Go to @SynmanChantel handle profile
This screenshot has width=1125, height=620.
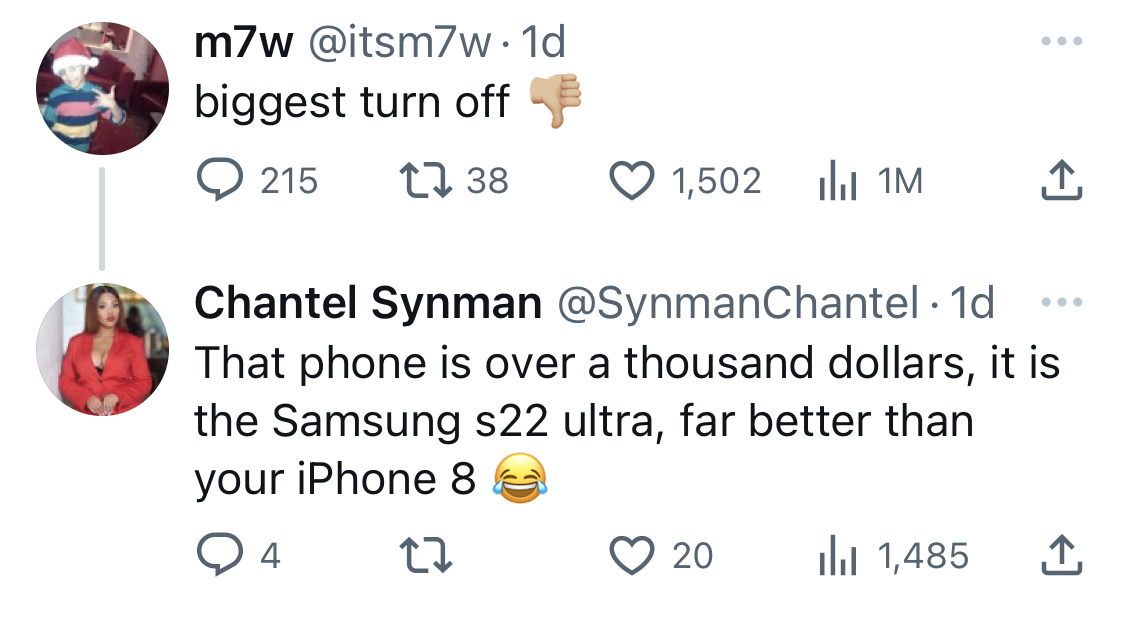pyautogui.click(x=738, y=303)
